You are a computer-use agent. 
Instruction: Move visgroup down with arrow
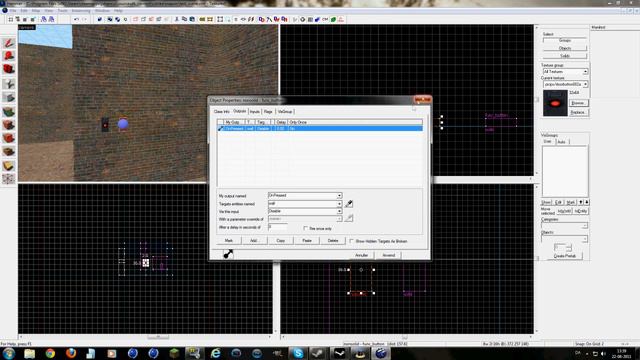pyautogui.click(x=587, y=202)
